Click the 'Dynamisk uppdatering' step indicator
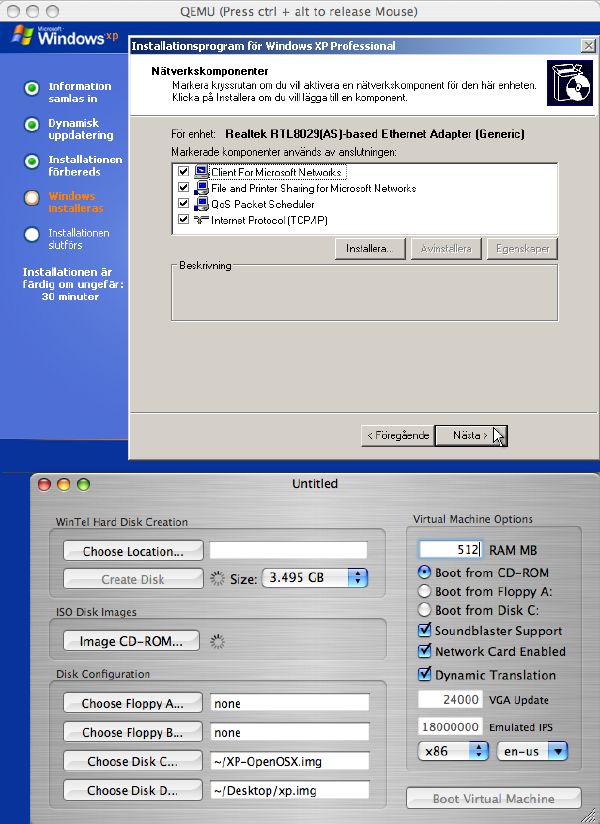This screenshot has height=824, width=600. 32,125
